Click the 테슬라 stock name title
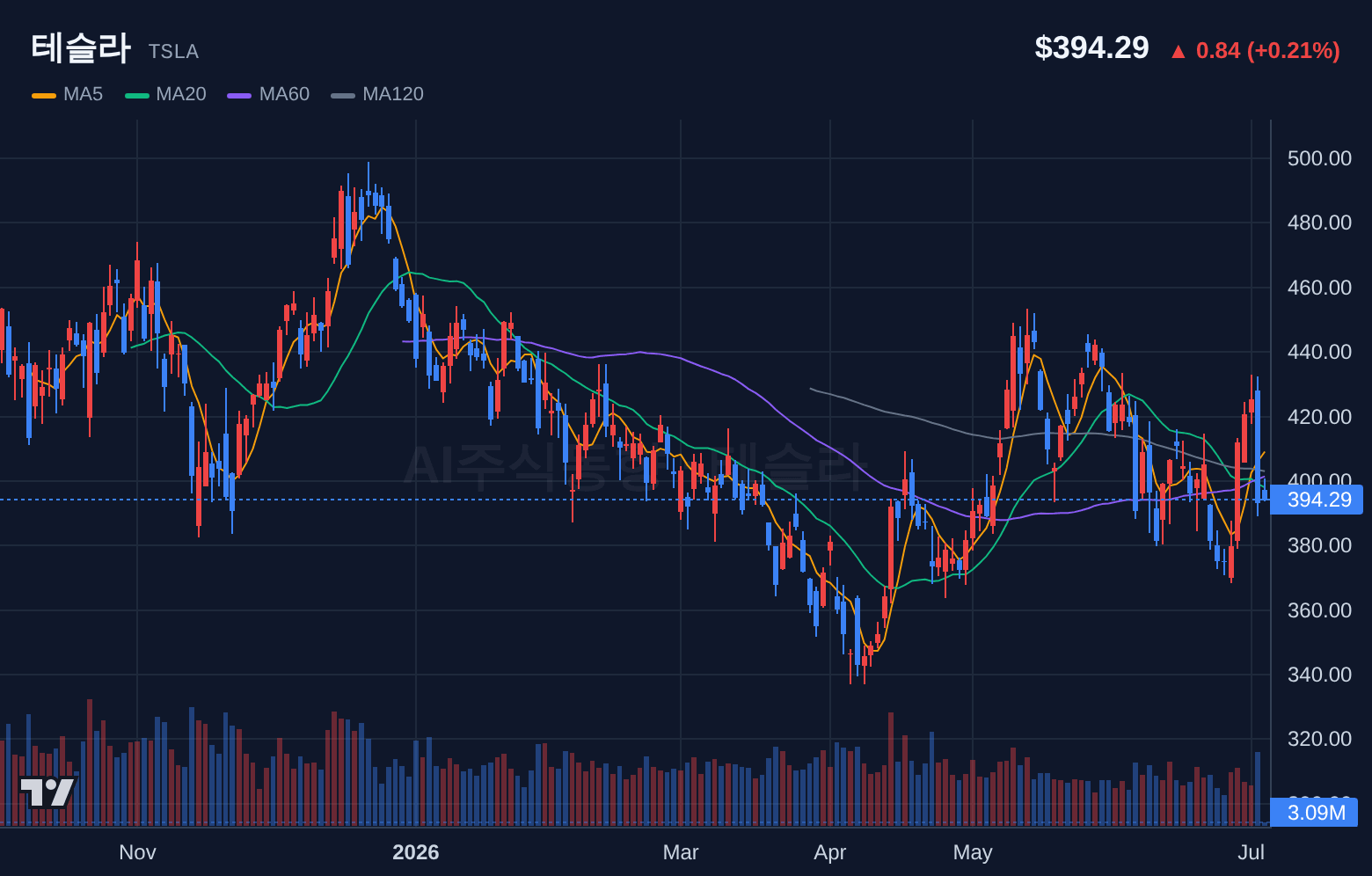Image resolution: width=1372 pixels, height=876 pixels. (81, 47)
